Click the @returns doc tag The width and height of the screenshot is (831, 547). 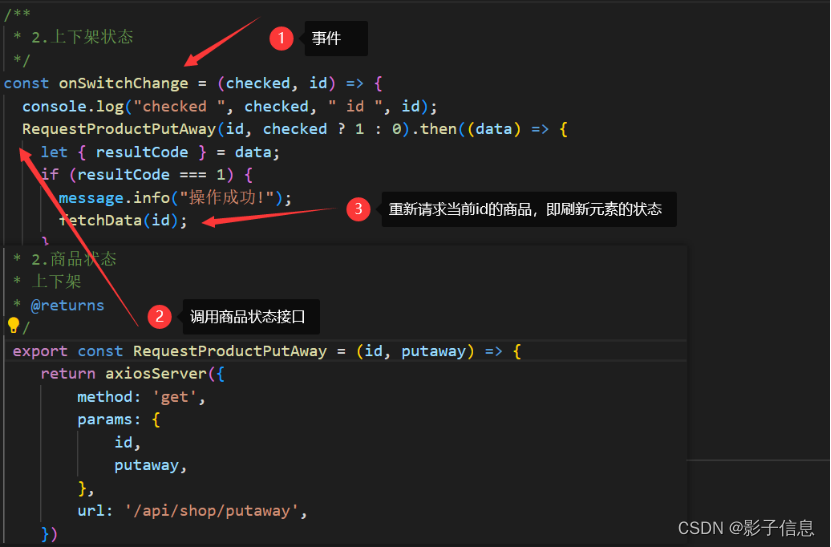(x=67, y=305)
